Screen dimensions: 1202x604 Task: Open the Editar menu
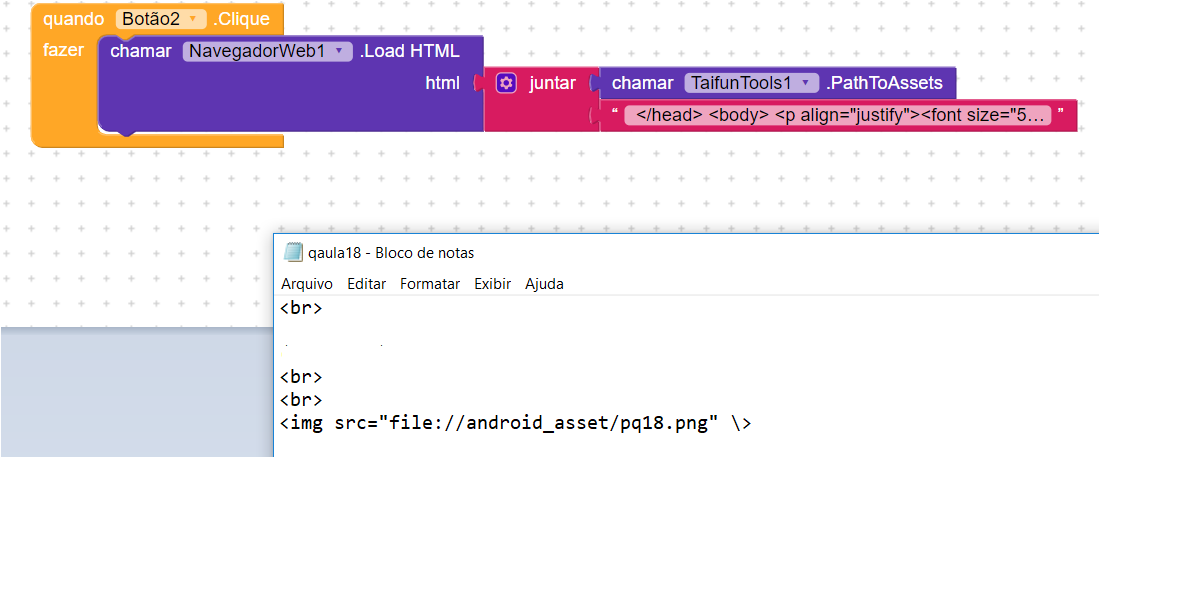[366, 284]
